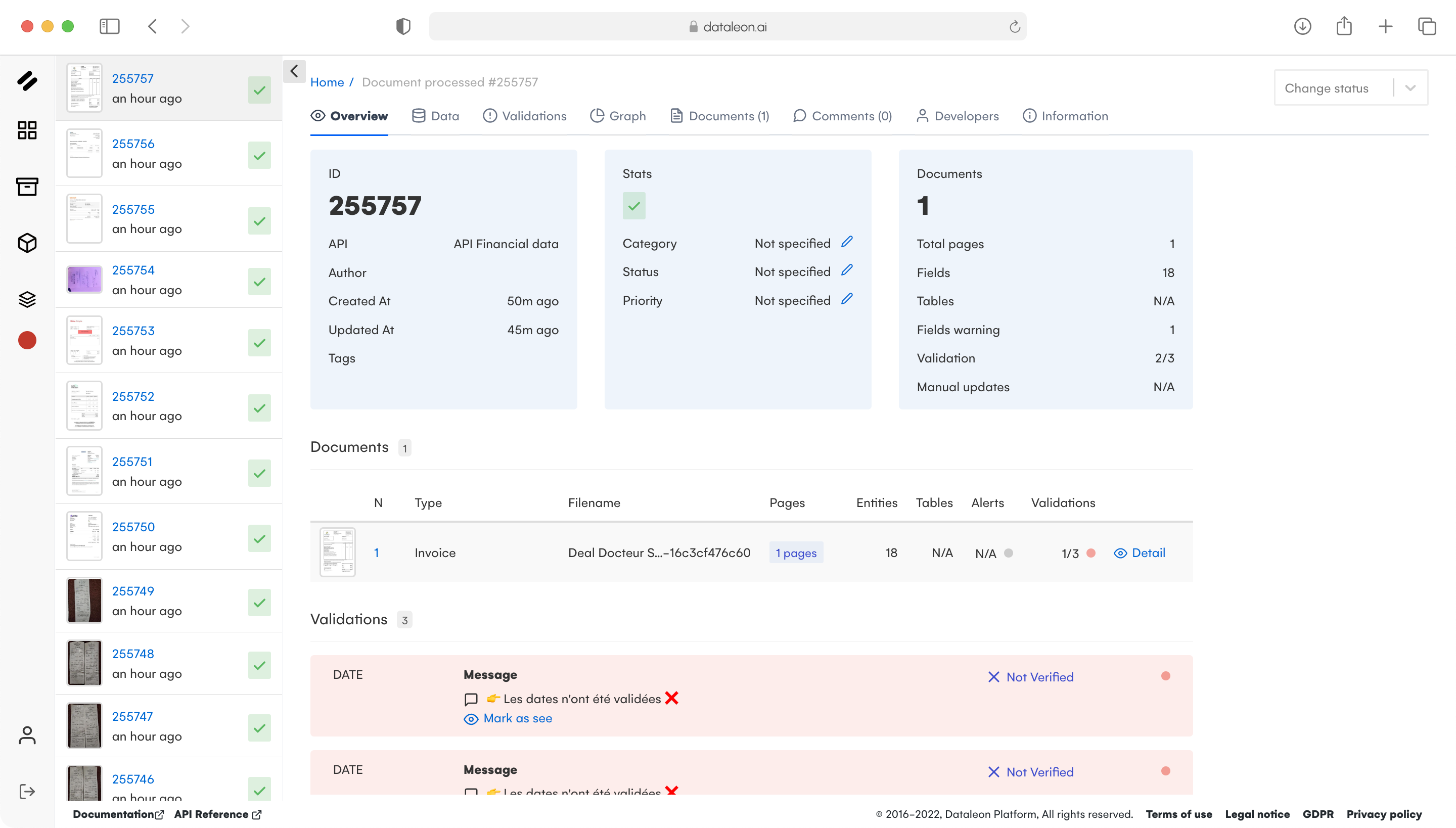Click the Dataleon logo at sidebar top
The image size is (1456, 828).
(27, 81)
